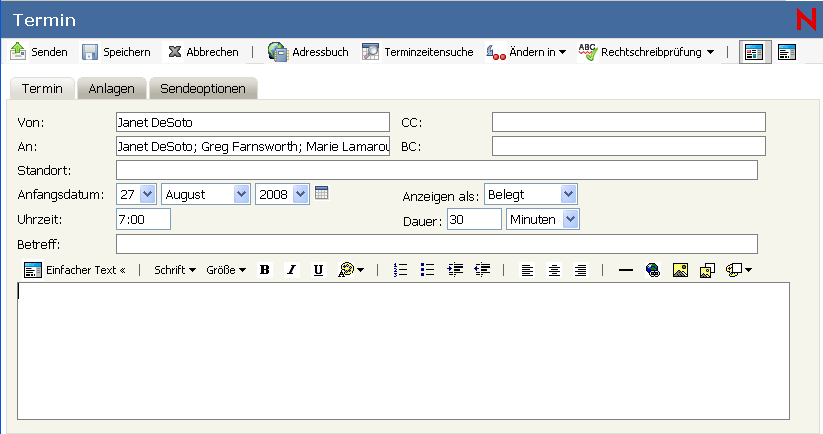The width and height of the screenshot is (823, 434).
Task: Open the Ändern in menu
Action: pos(526,52)
